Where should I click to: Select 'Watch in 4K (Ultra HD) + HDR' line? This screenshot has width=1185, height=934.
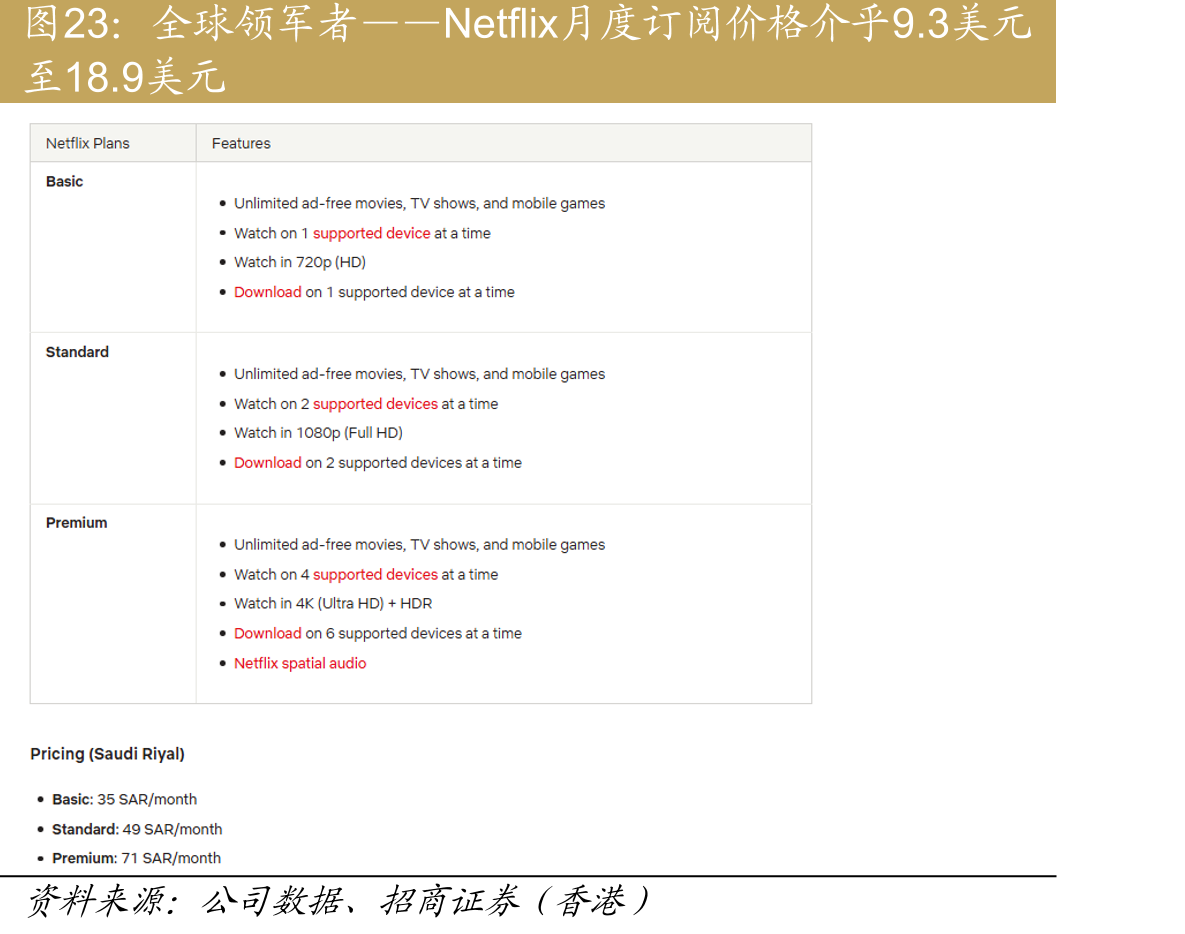pos(333,604)
